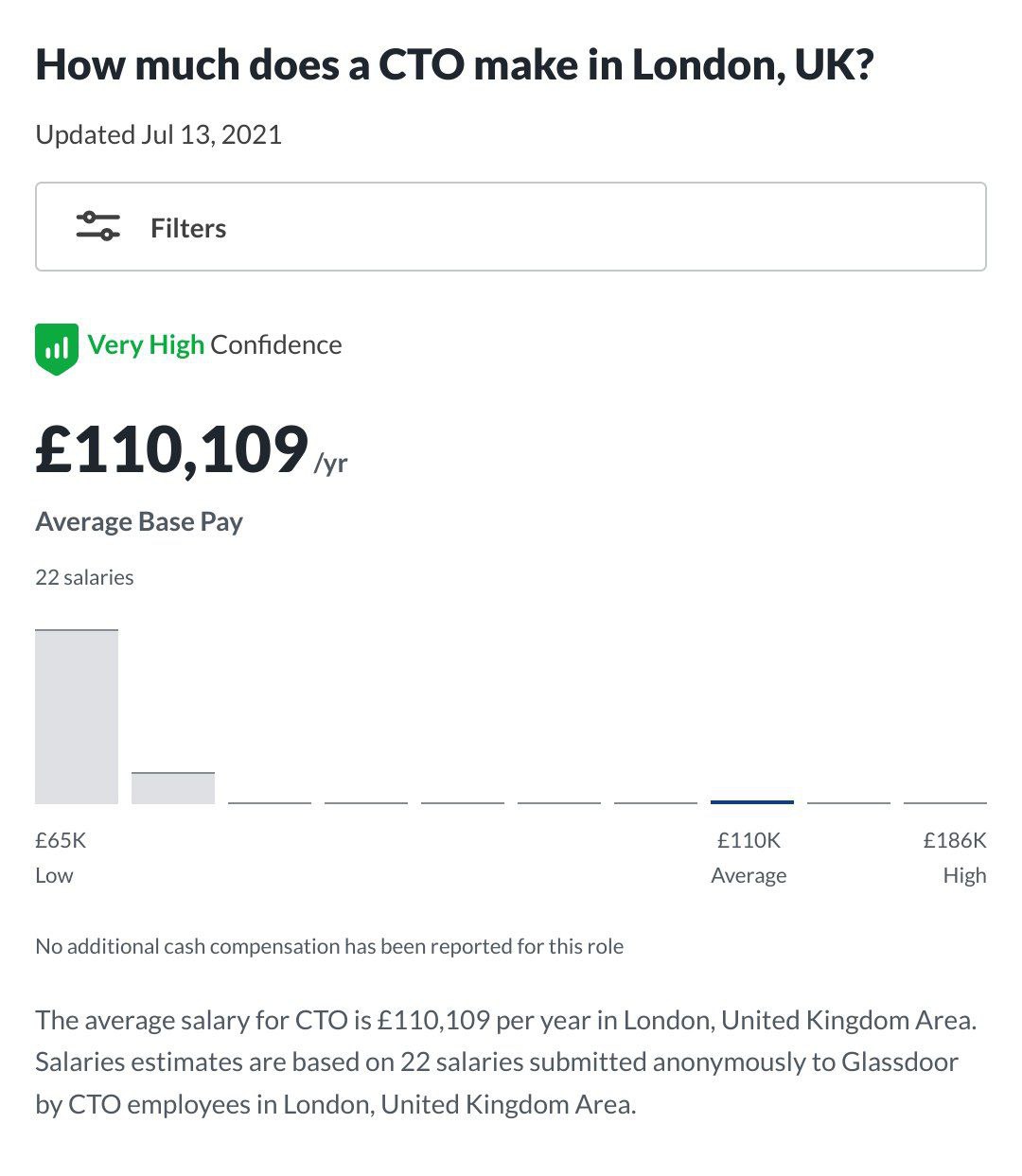Screen dimensions: 1022x1176
Task: Click the Very High Confidence label
Action: click(215, 344)
